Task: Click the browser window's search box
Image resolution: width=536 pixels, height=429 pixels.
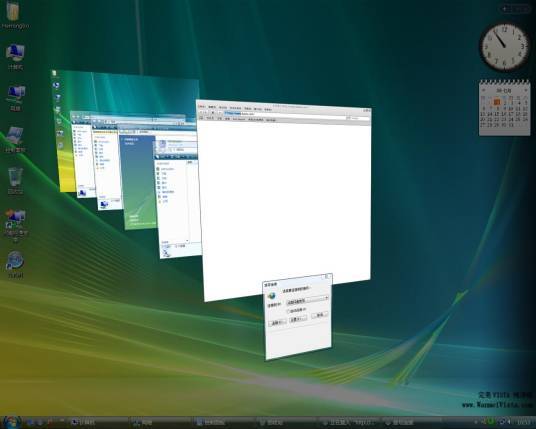Action: [358, 118]
